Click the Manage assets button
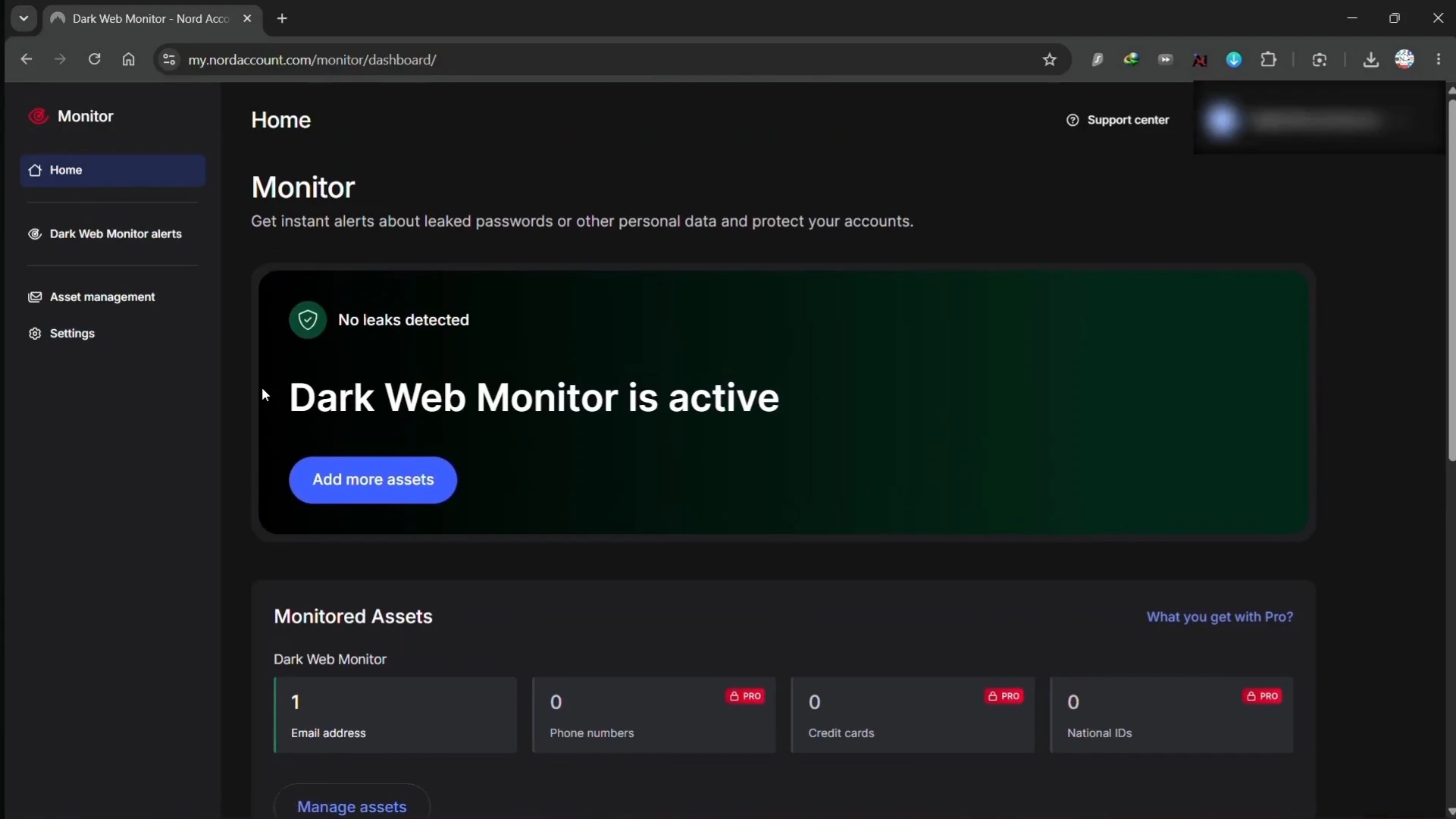Screen dimensions: 1456x819 352,805
